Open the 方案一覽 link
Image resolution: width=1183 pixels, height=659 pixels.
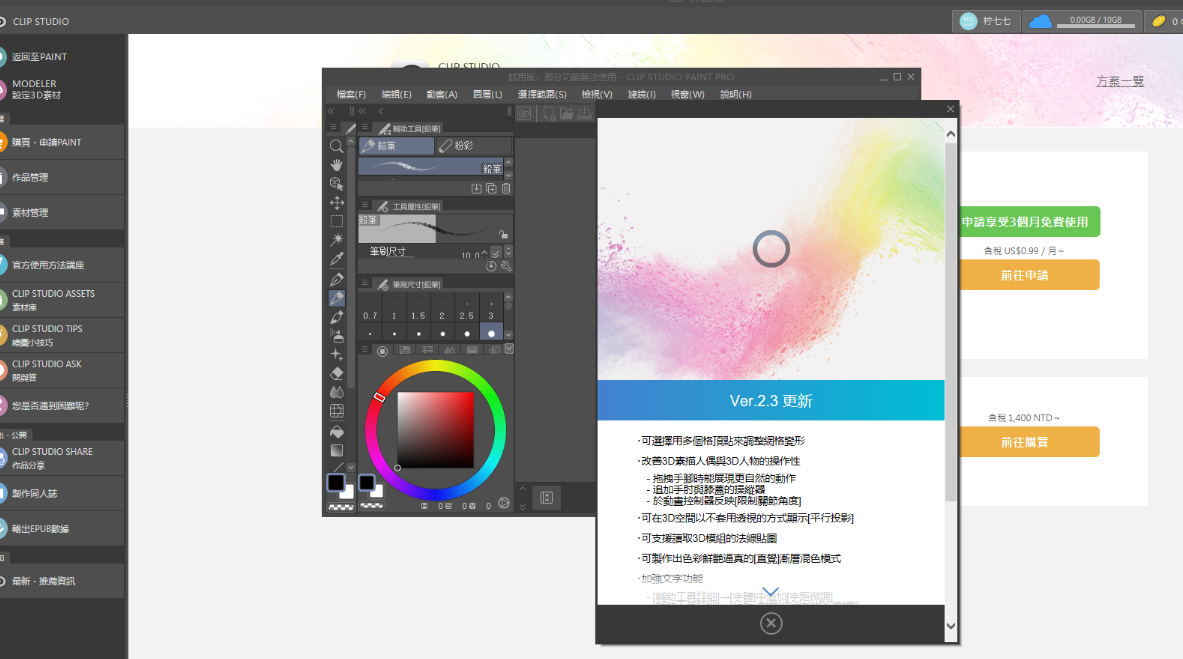click(1119, 81)
